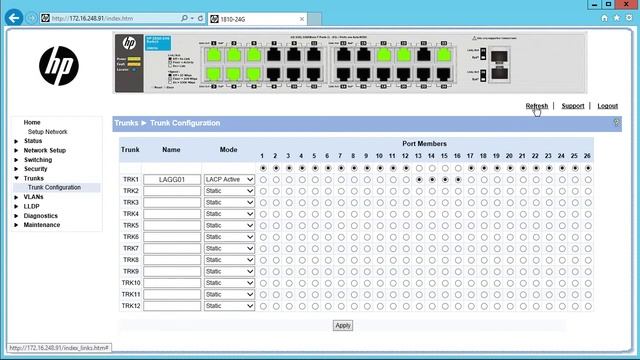Close the 1810-24G browser tab

(302, 19)
